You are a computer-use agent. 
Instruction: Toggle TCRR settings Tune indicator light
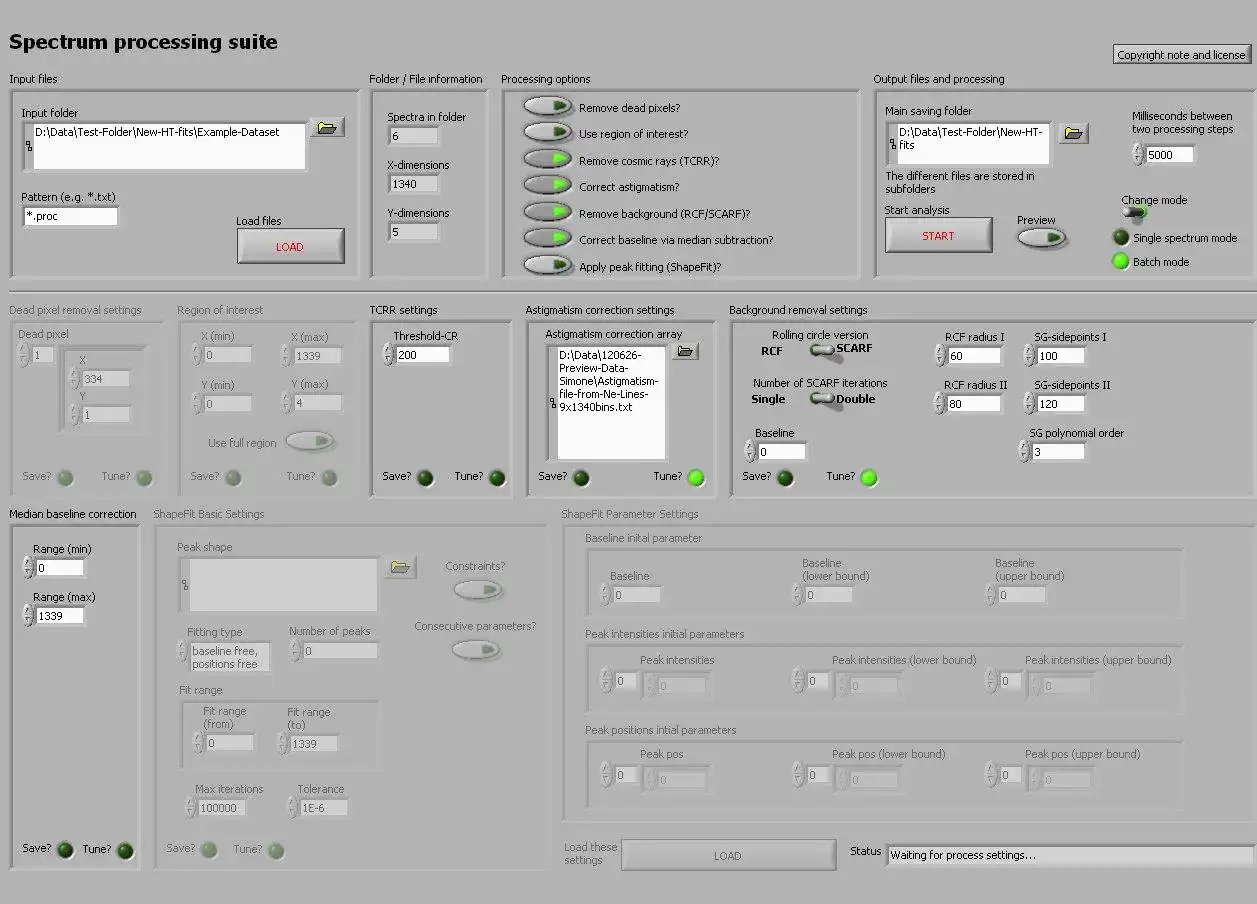(496, 478)
